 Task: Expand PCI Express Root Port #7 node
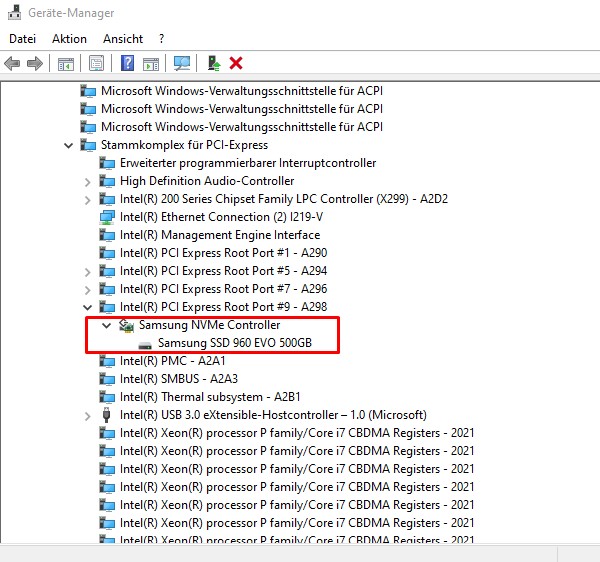[x=88, y=290]
